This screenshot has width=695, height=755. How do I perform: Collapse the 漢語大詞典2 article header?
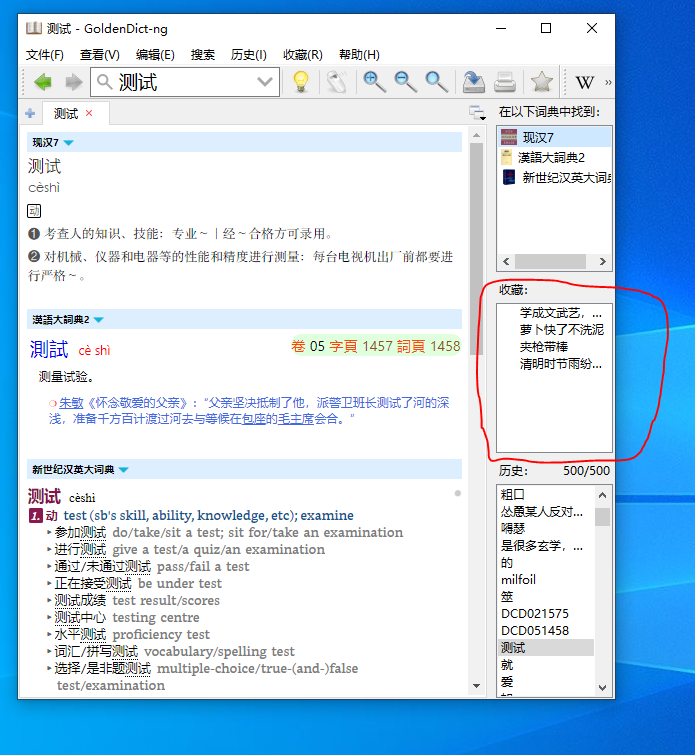click(99, 320)
